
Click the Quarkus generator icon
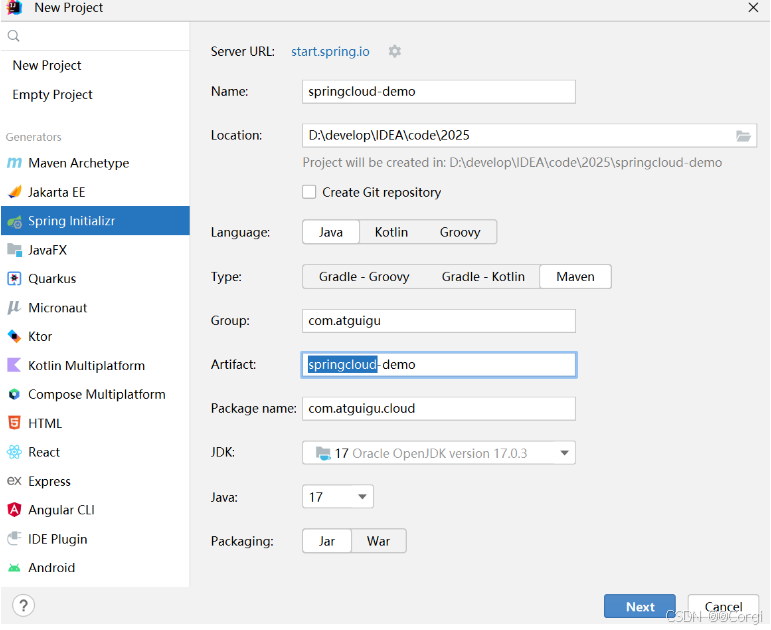tap(14, 279)
